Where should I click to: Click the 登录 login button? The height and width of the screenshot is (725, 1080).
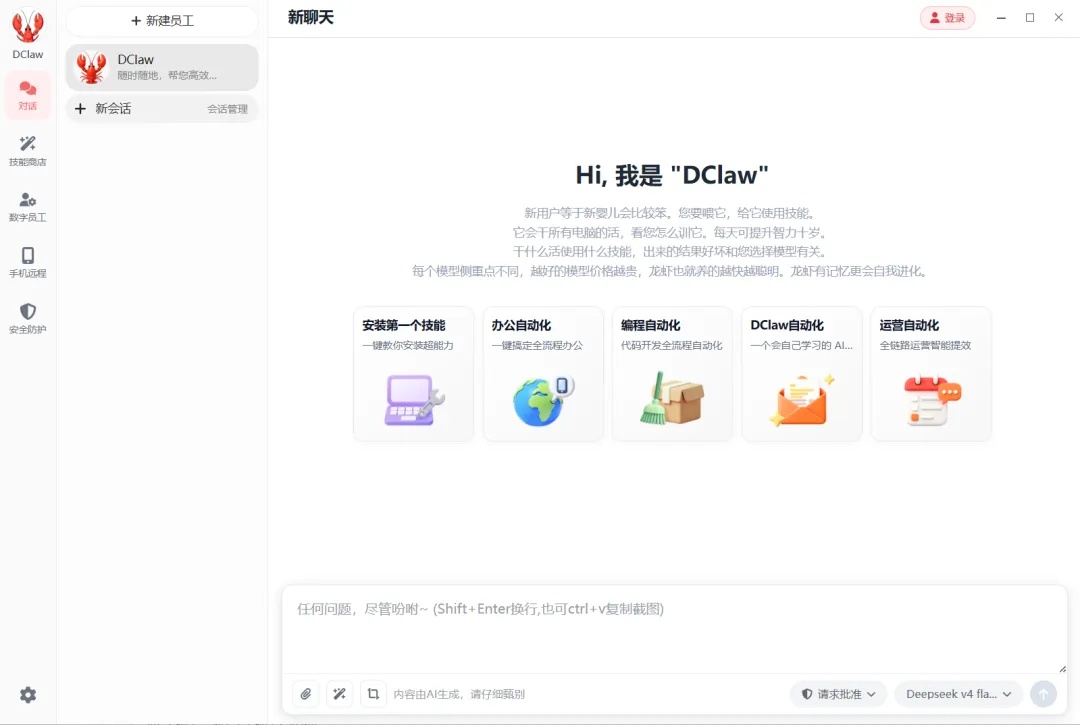947,18
